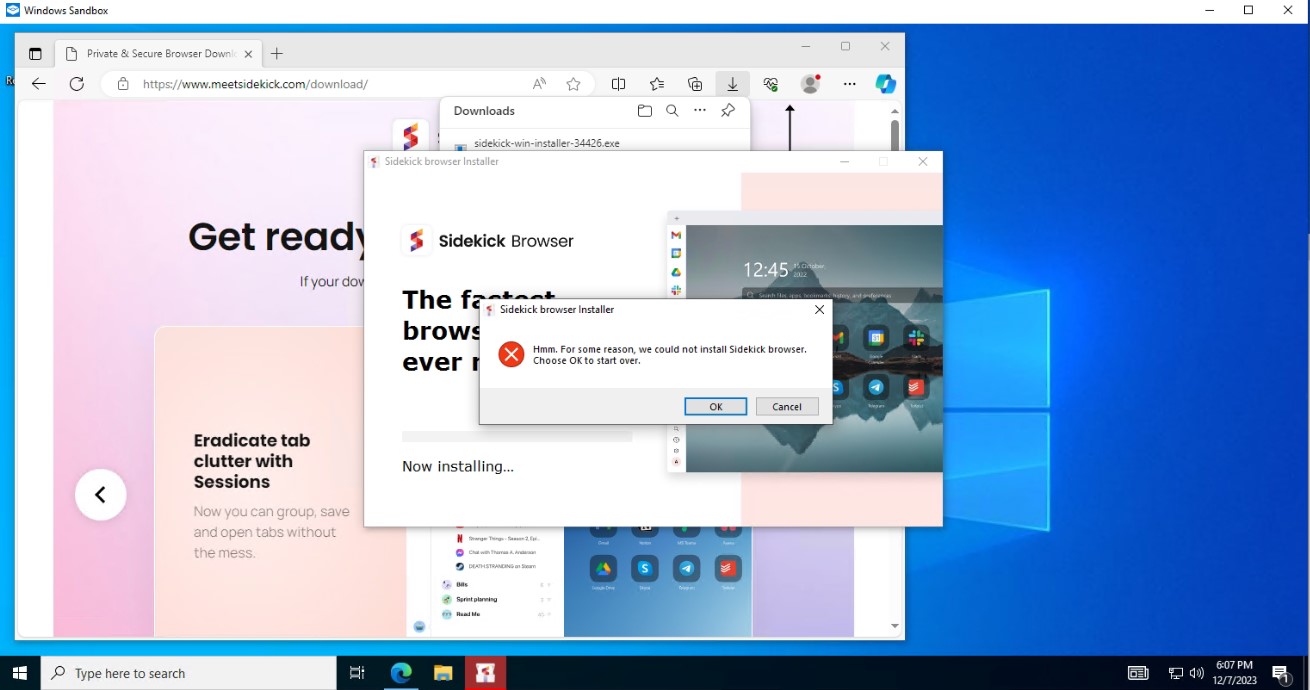Cancel the Sidekick installation error dialog
Screen dimensions: 1310x690
[787, 407]
